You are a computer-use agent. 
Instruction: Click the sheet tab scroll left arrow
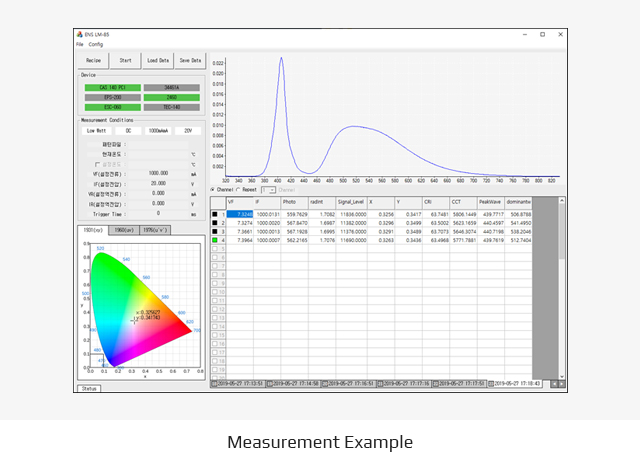point(554,384)
